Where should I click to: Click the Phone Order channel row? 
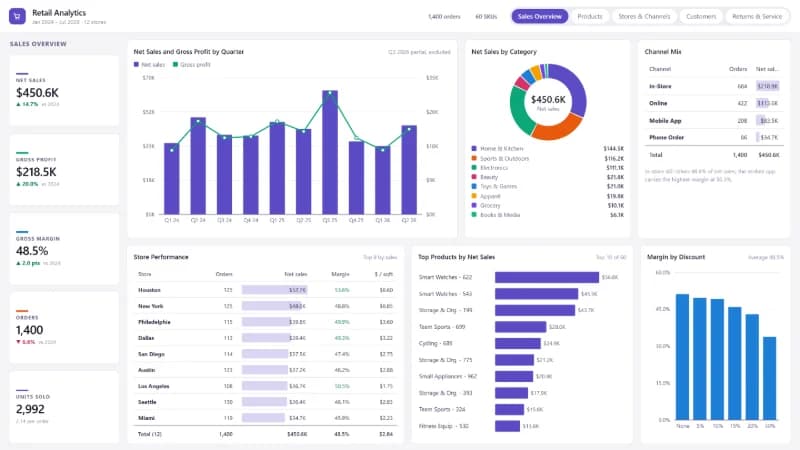coord(714,137)
